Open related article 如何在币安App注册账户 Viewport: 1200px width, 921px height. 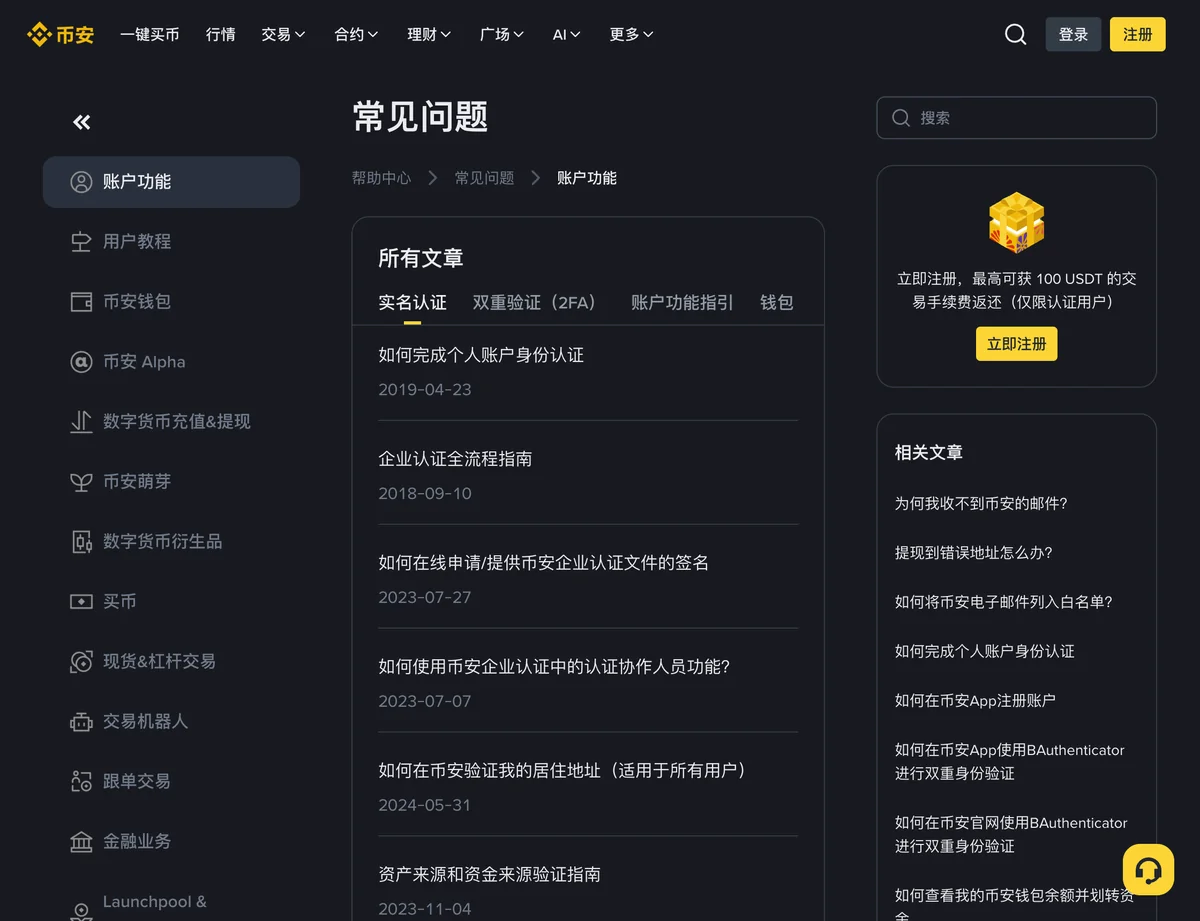point(975,701)
